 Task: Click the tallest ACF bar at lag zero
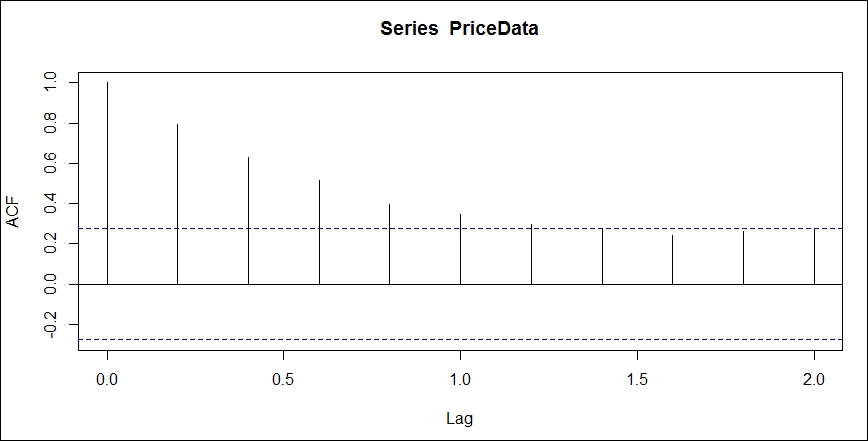pos(107,183)
